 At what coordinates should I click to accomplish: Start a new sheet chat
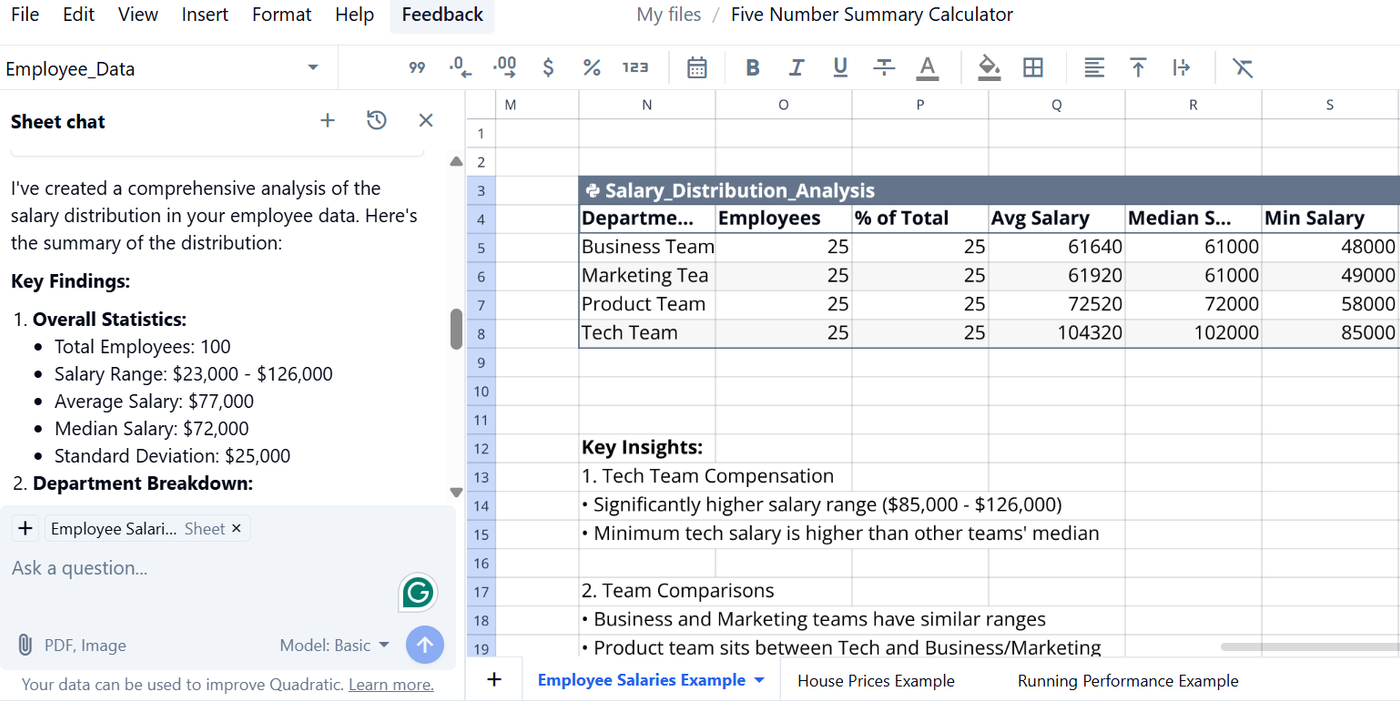click(327, 121)
